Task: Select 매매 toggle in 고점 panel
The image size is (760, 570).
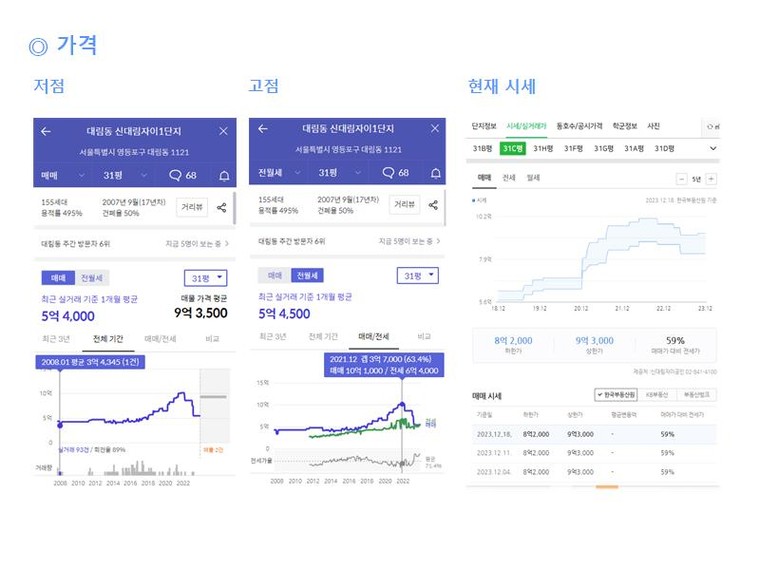Action: (274, 275)
